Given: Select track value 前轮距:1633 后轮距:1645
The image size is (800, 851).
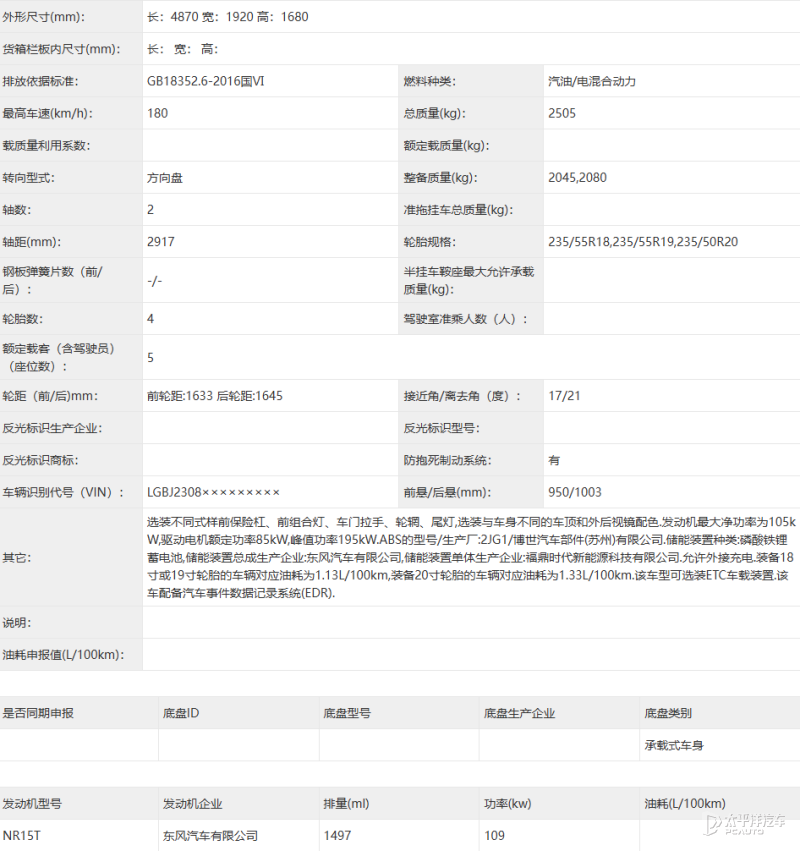Looking at the screenshot, I should click(214, 396).
